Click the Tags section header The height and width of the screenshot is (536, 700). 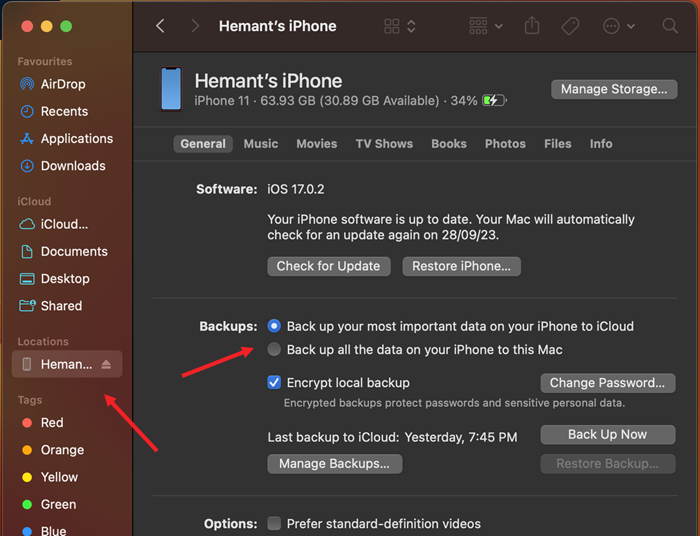[30, 400]
